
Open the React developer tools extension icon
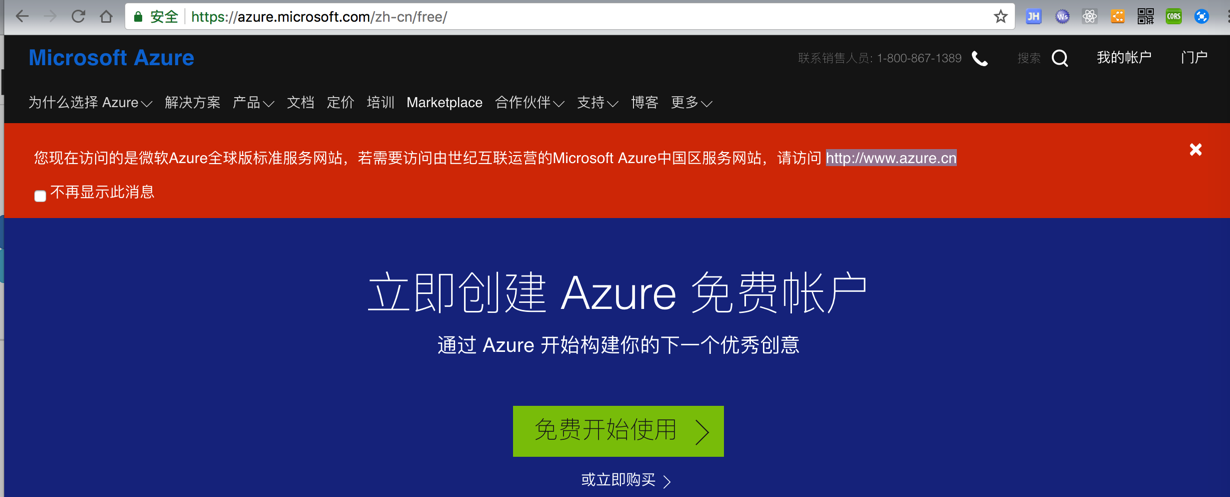tap(1090, 16)
